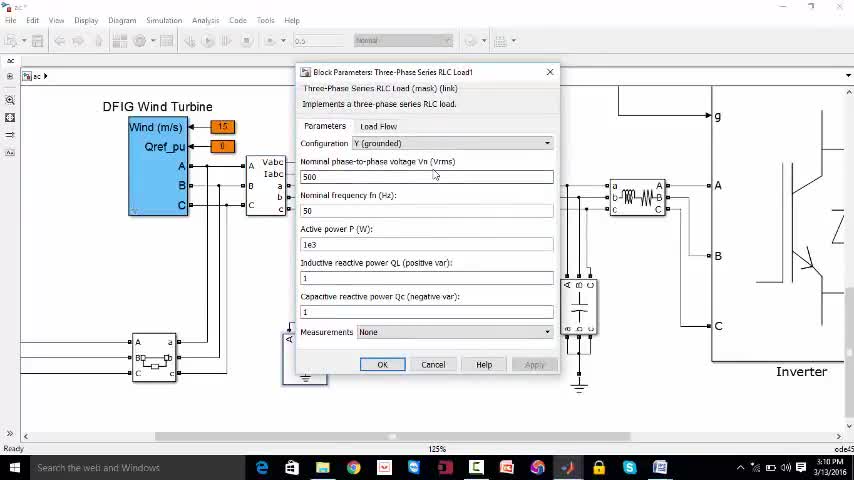854x480 pixels.
Task: Click the Save model toolbar icon
Action: (x=37, y=41)
